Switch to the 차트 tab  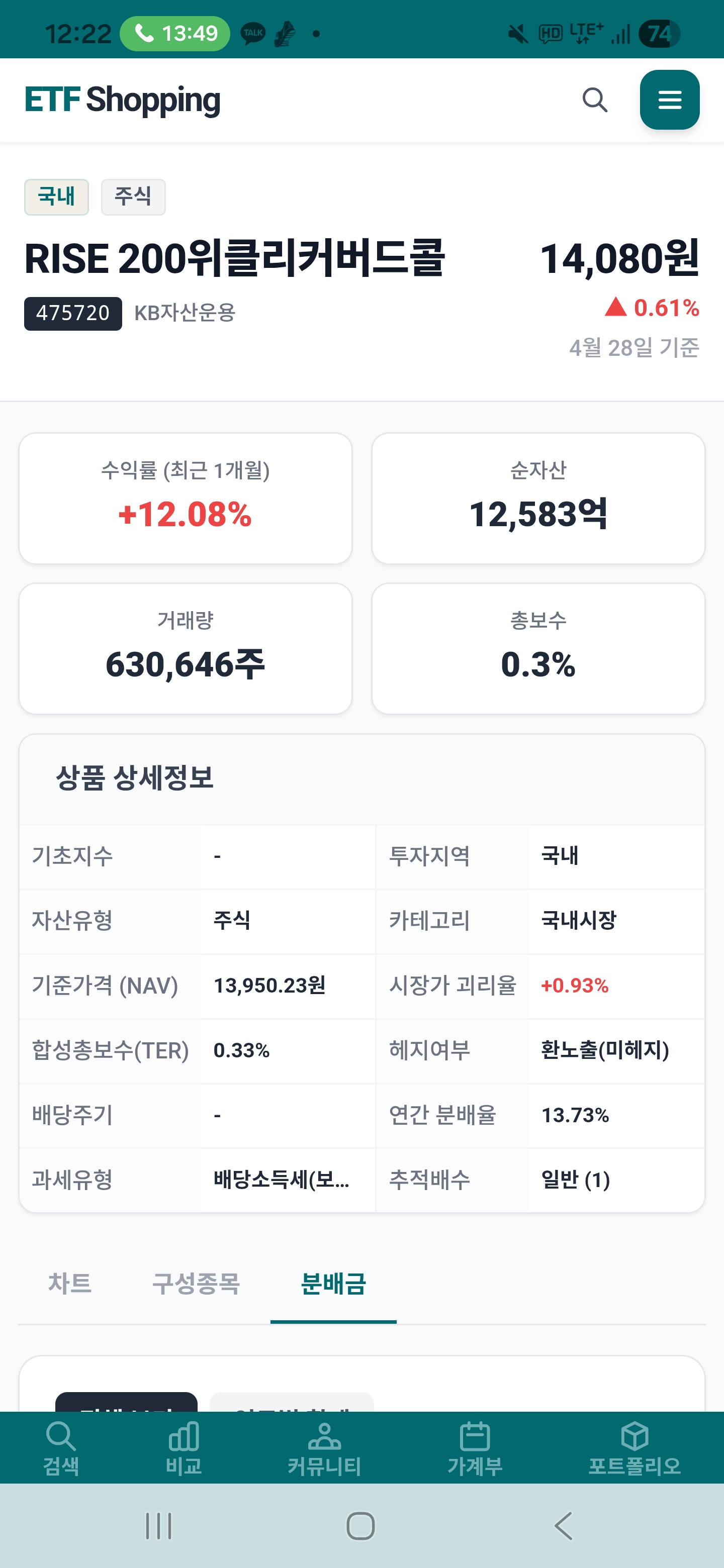[70, 1284]
